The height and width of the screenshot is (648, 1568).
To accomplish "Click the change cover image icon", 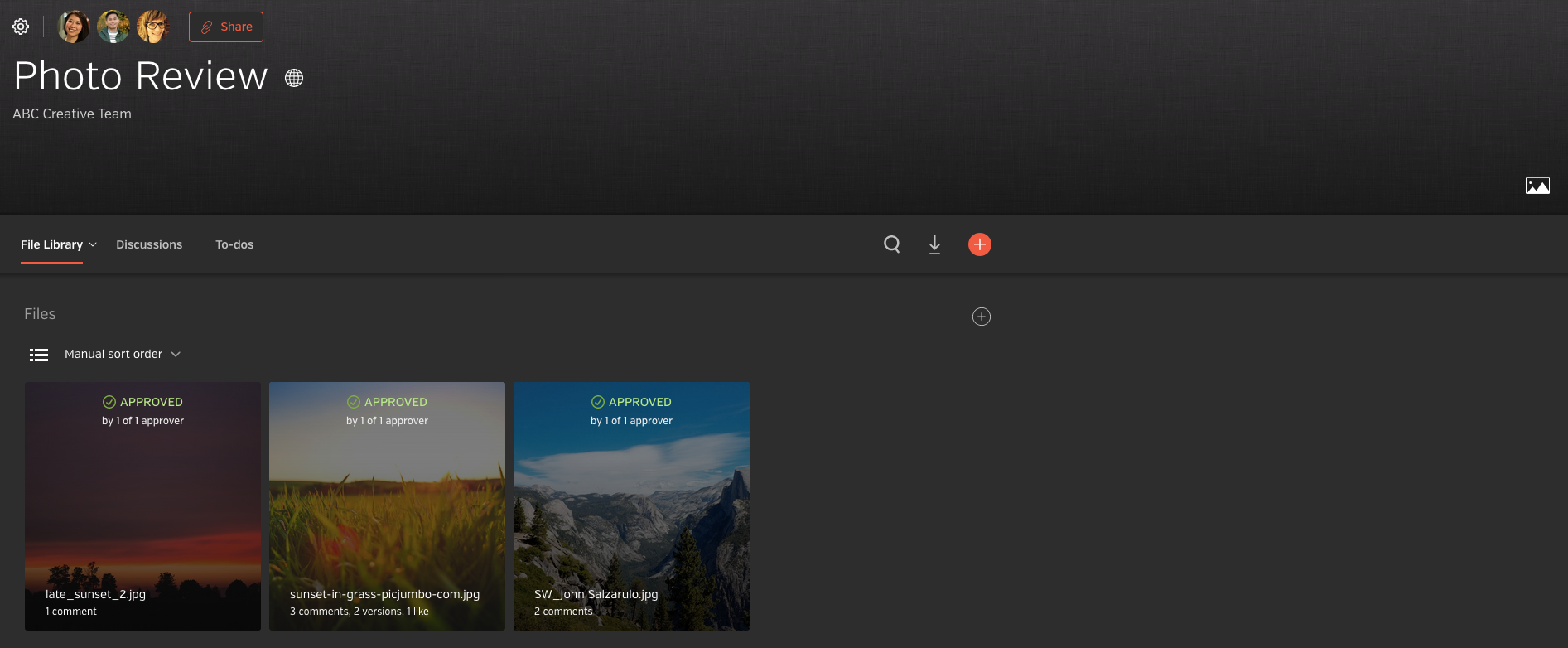I will click(1537, 186).
